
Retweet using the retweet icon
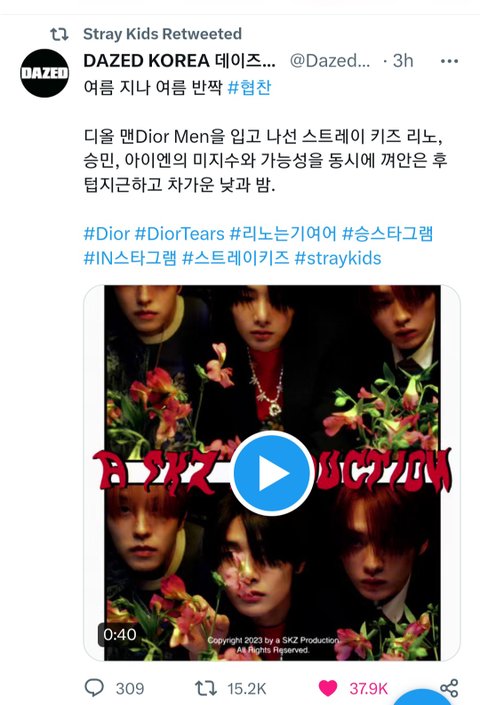206,688
